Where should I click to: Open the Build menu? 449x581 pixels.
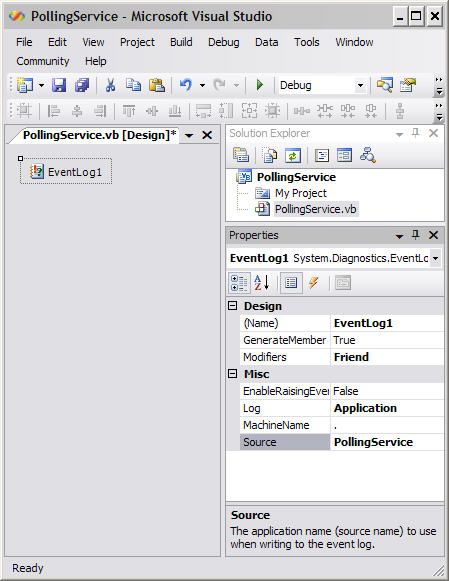[x=181, y=42]
